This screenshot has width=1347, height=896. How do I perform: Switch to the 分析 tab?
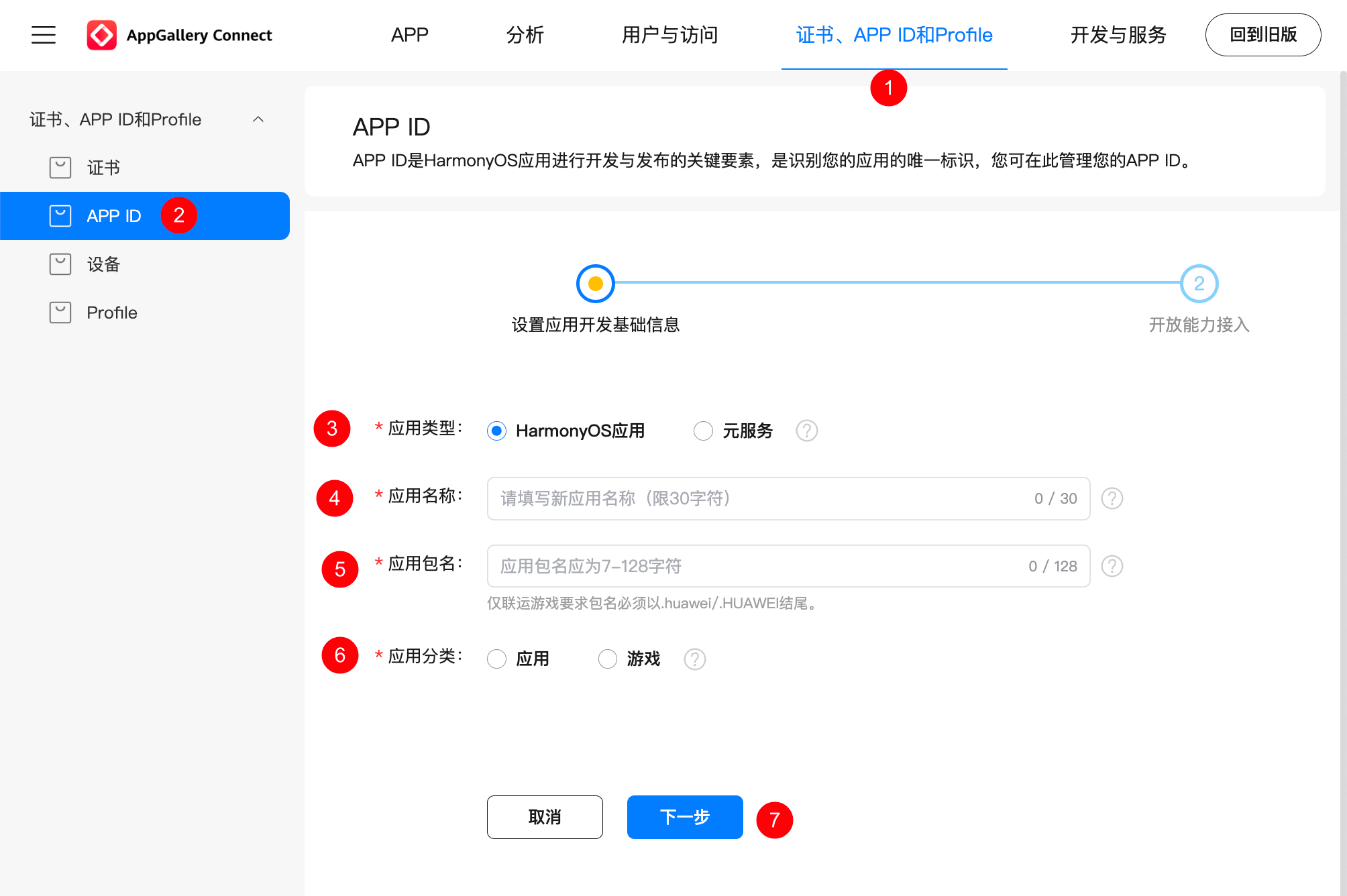pos(525,35)
